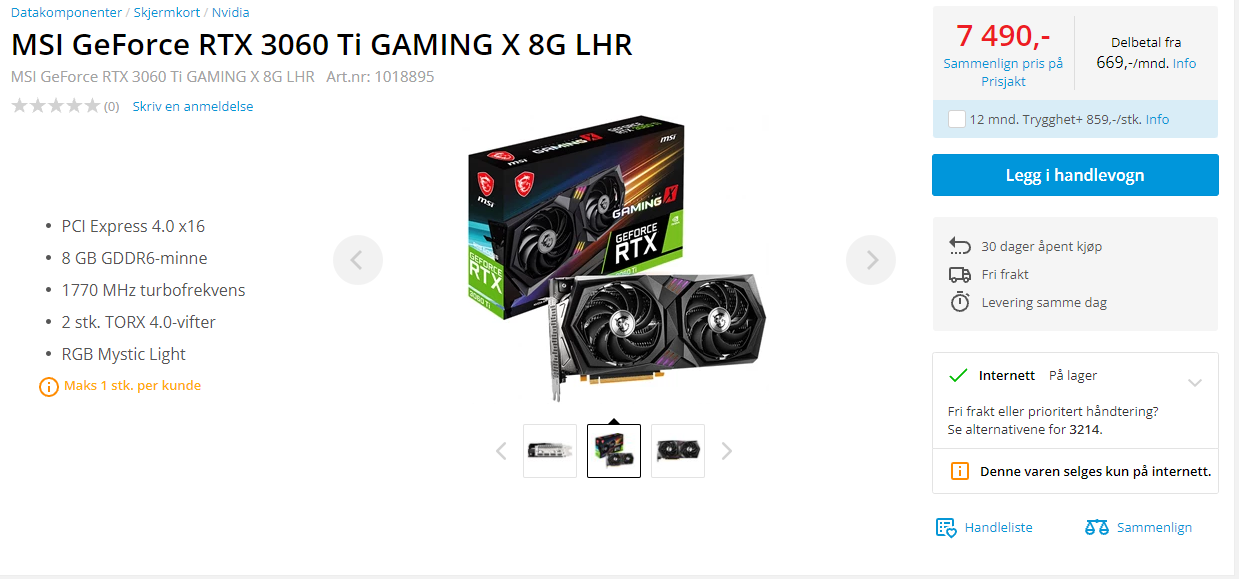Go to the Datakomponenter breadcrumb
The image size is (1239, 579).
coord(66,13)
